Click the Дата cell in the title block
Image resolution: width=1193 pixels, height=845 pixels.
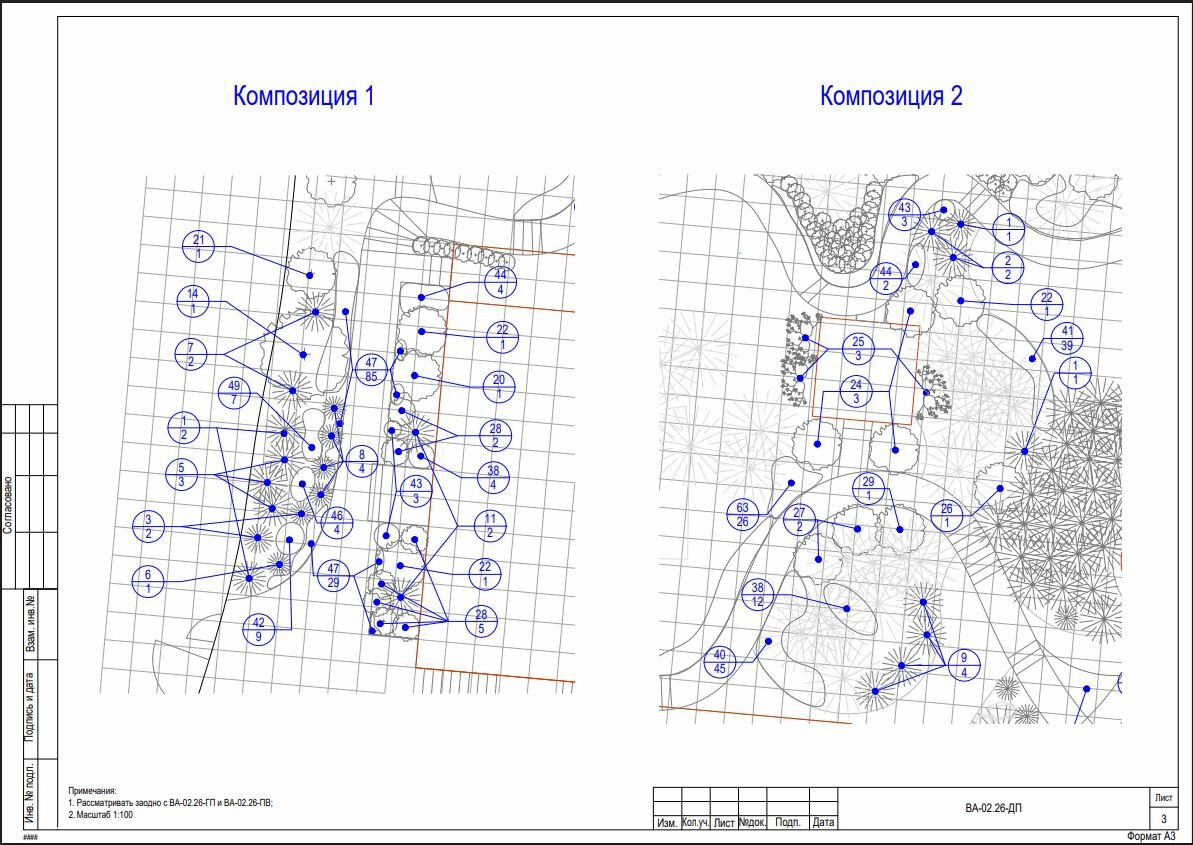tap(823, 822)
